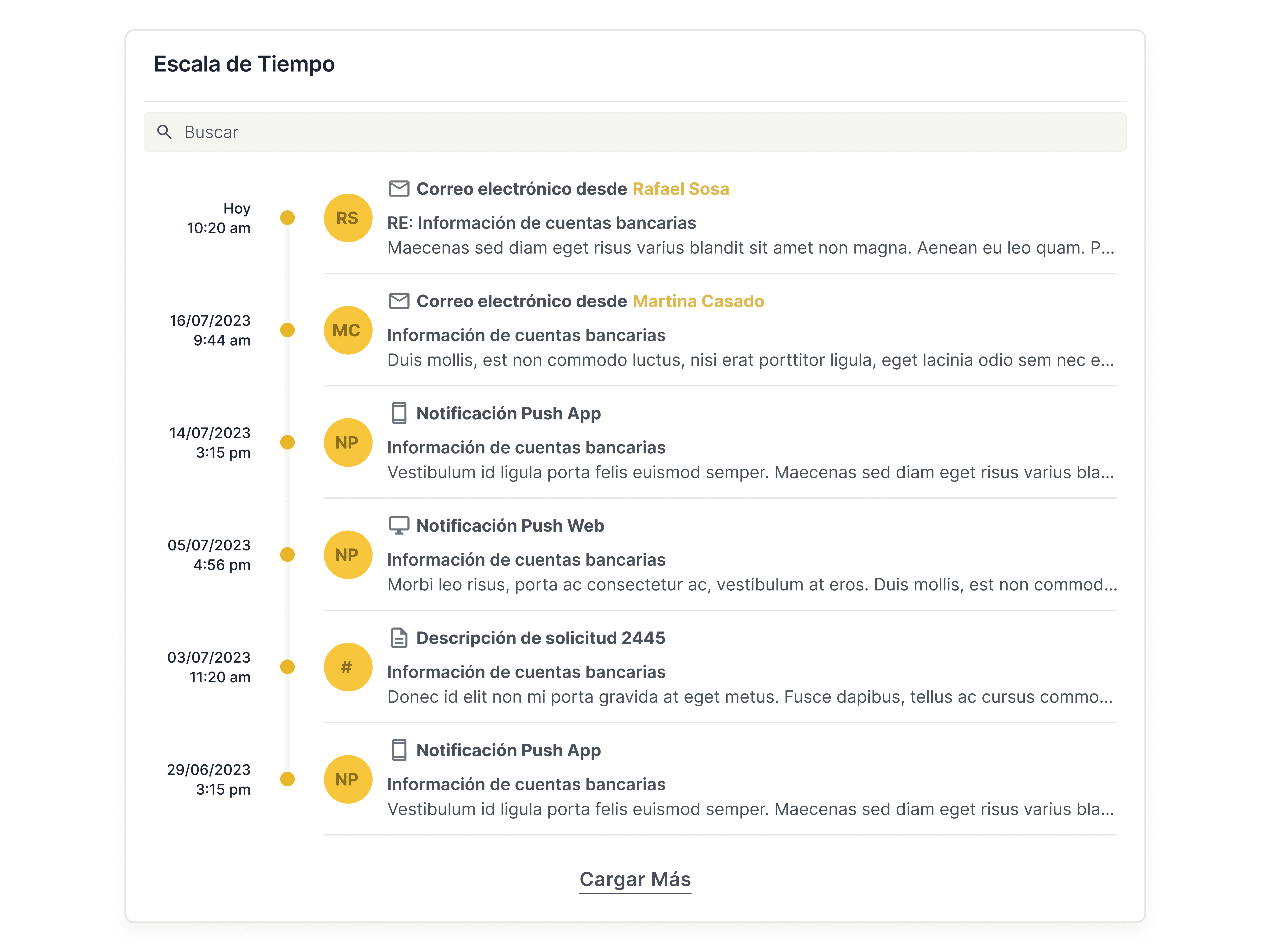Click the timeline dot for 03/07/2023
This screenshot has width=1270, height=952.
(x=287, y=667)
